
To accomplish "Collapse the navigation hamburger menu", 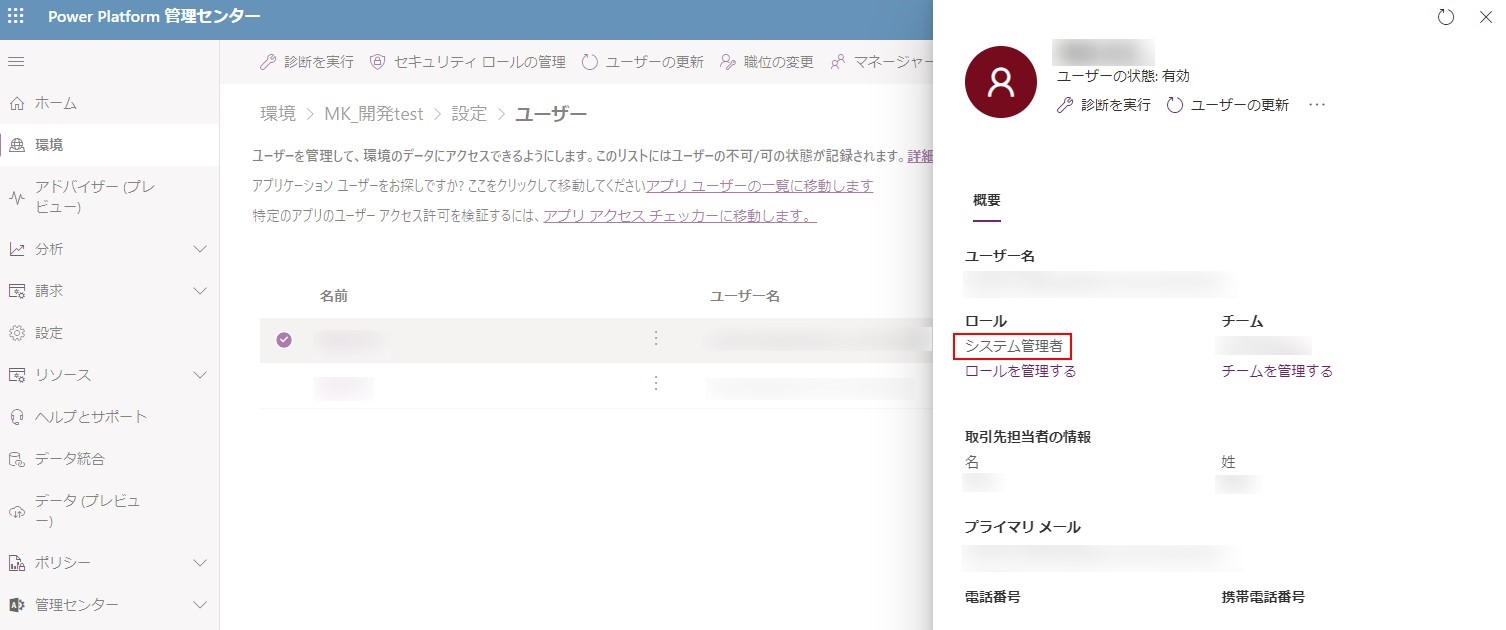I will (x=16, y=62).
